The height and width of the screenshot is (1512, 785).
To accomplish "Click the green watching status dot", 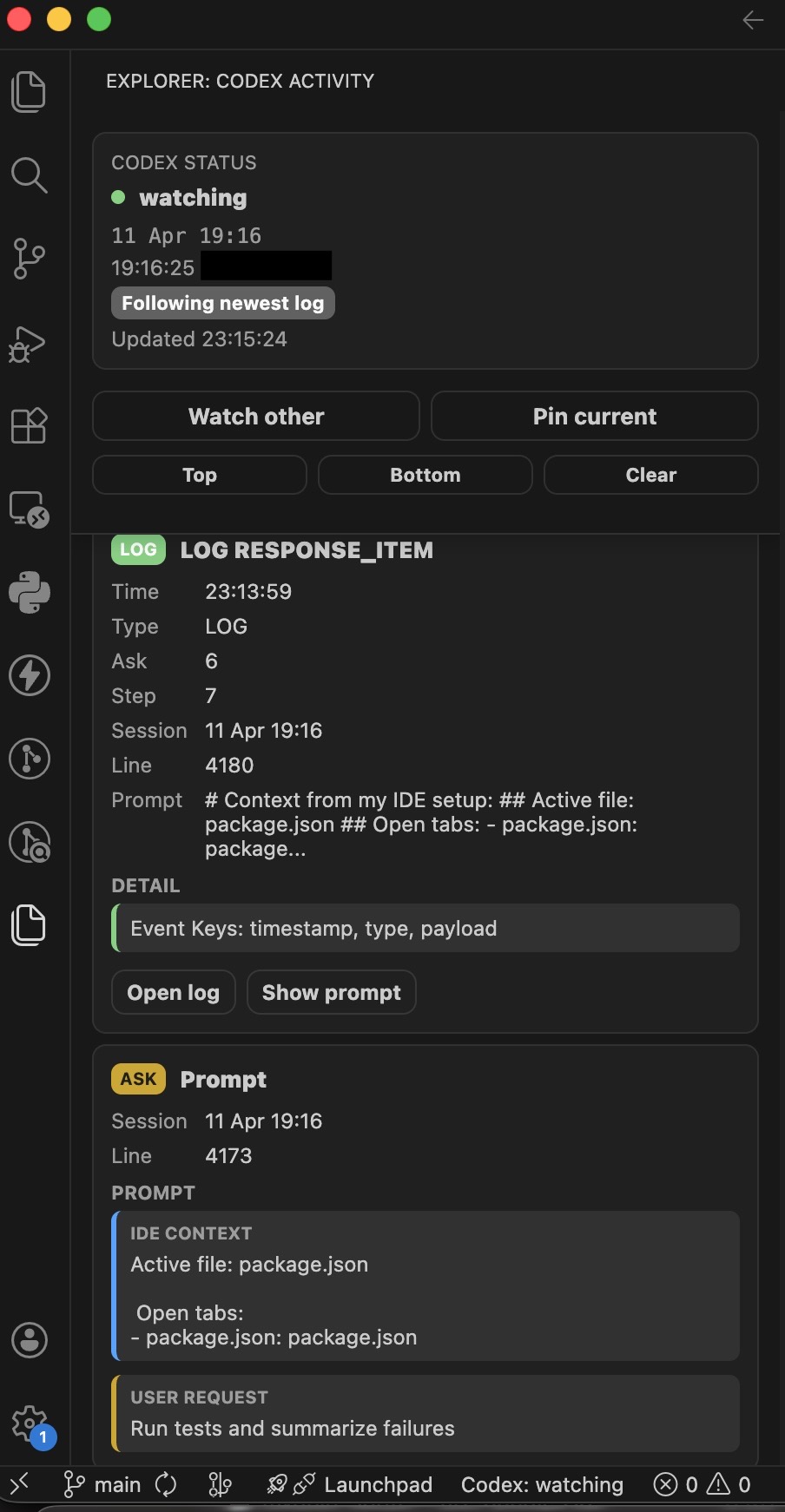I will [x=119, y=197].
